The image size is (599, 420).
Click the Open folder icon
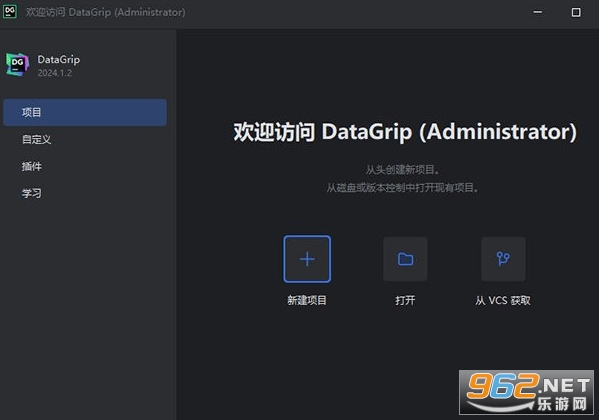click(x=405, y=259)
